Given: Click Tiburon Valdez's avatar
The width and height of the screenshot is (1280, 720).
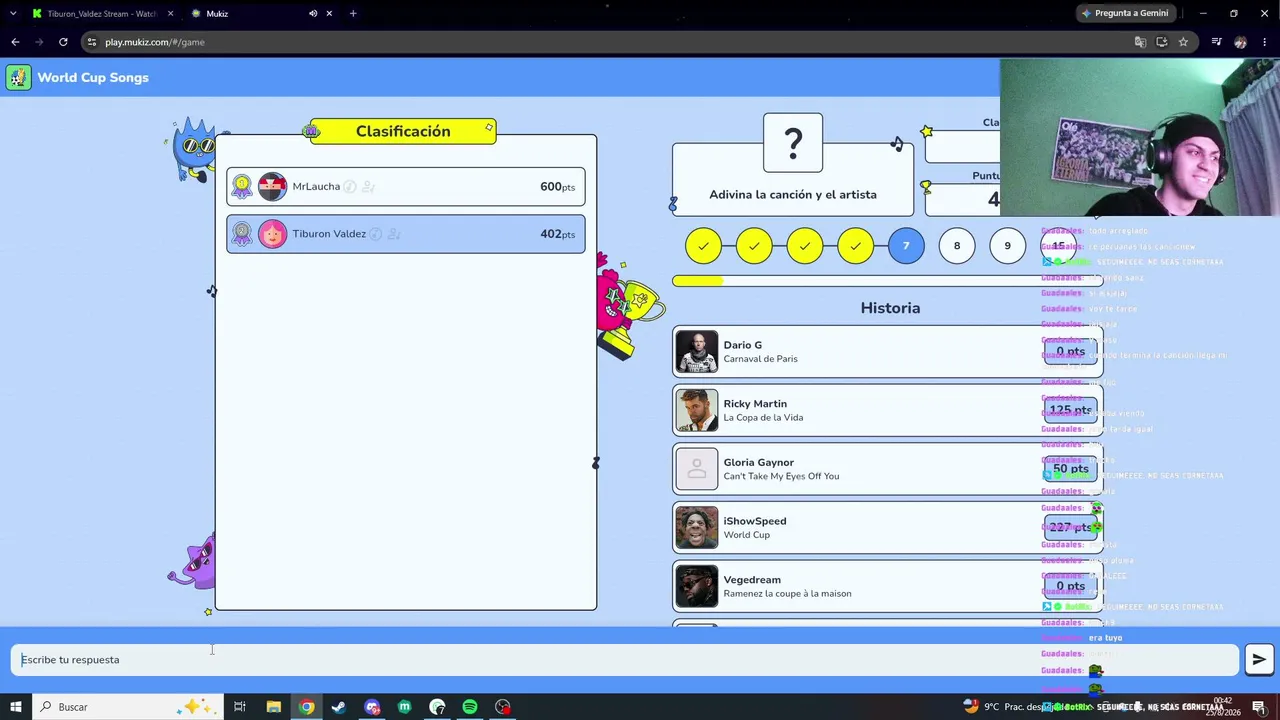Looking at the screenshot, I should [272, 234].
